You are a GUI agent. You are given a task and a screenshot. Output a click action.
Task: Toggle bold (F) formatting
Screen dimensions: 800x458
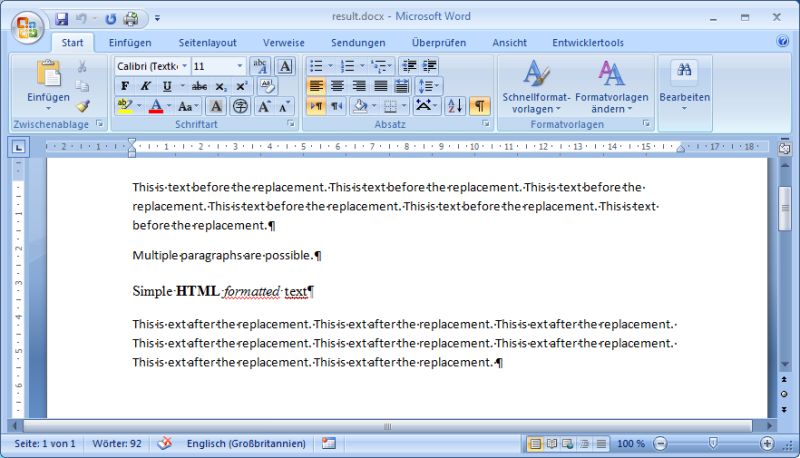(x=125, y=86)
